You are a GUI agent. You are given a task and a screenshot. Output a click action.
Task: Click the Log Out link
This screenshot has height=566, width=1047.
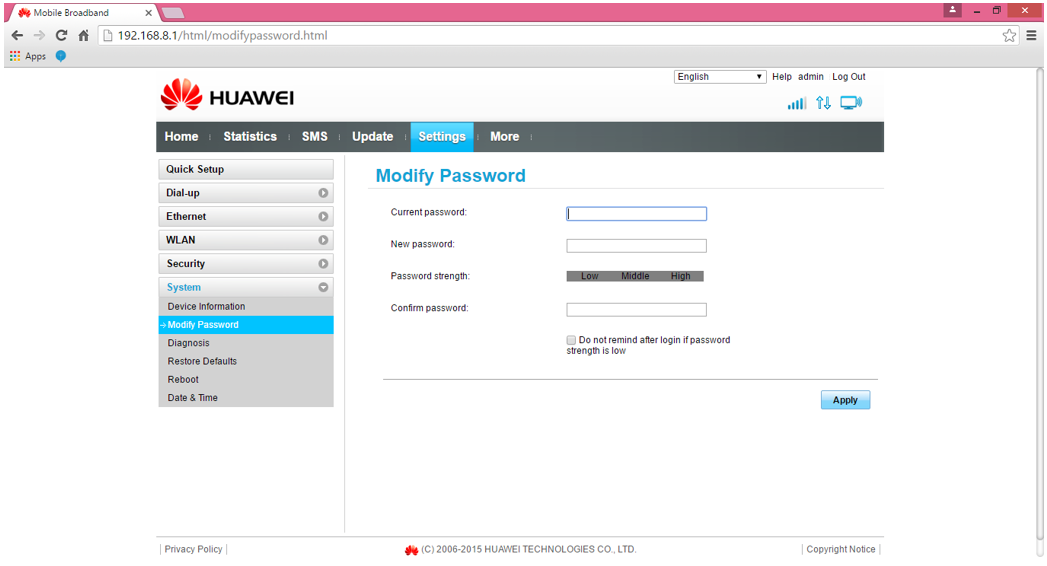pos(849,77)
